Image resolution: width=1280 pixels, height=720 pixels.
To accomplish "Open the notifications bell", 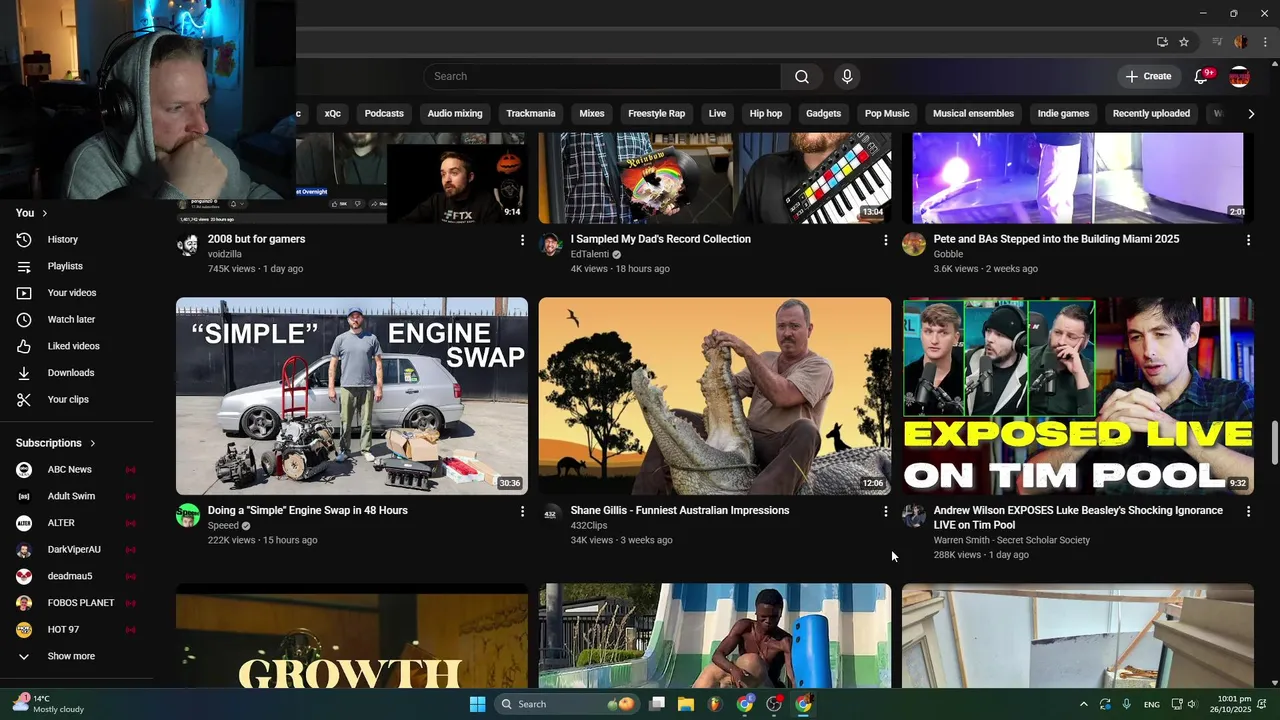I will tap(1201, 77).
